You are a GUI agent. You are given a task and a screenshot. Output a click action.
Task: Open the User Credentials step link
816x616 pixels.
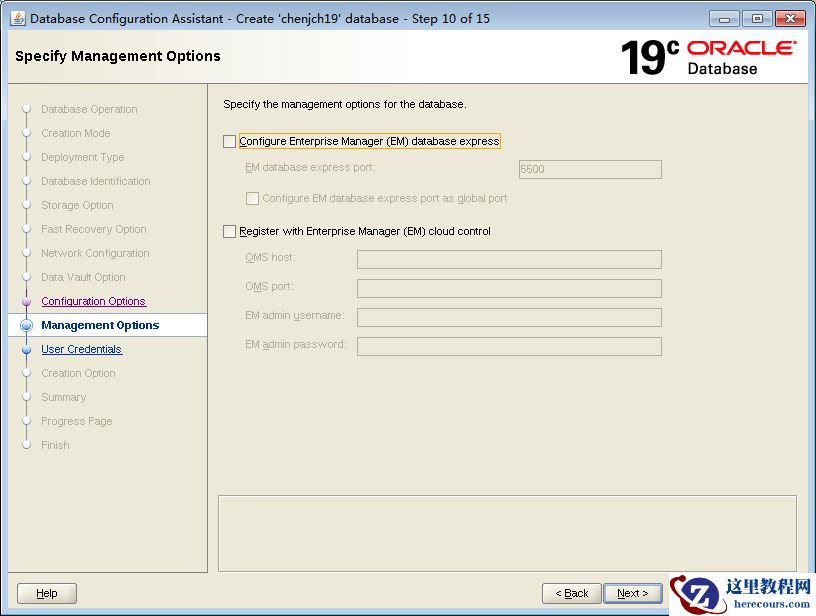pyautogui.click(x=82, y=349)
